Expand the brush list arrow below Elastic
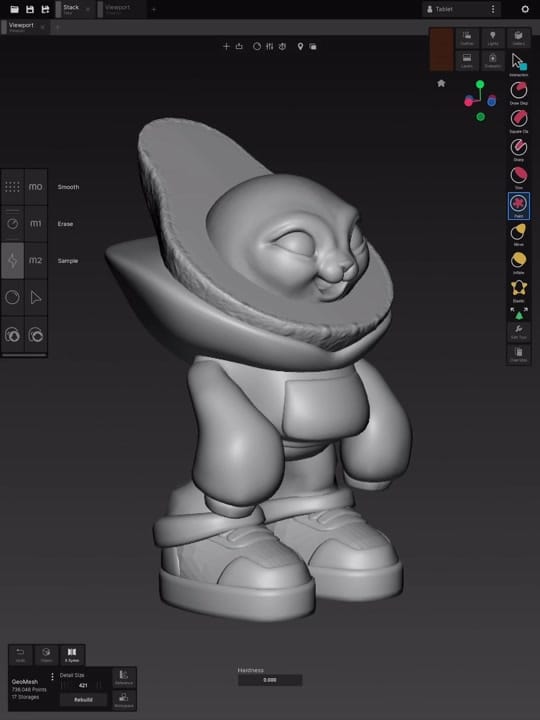 tap(518, 314)
